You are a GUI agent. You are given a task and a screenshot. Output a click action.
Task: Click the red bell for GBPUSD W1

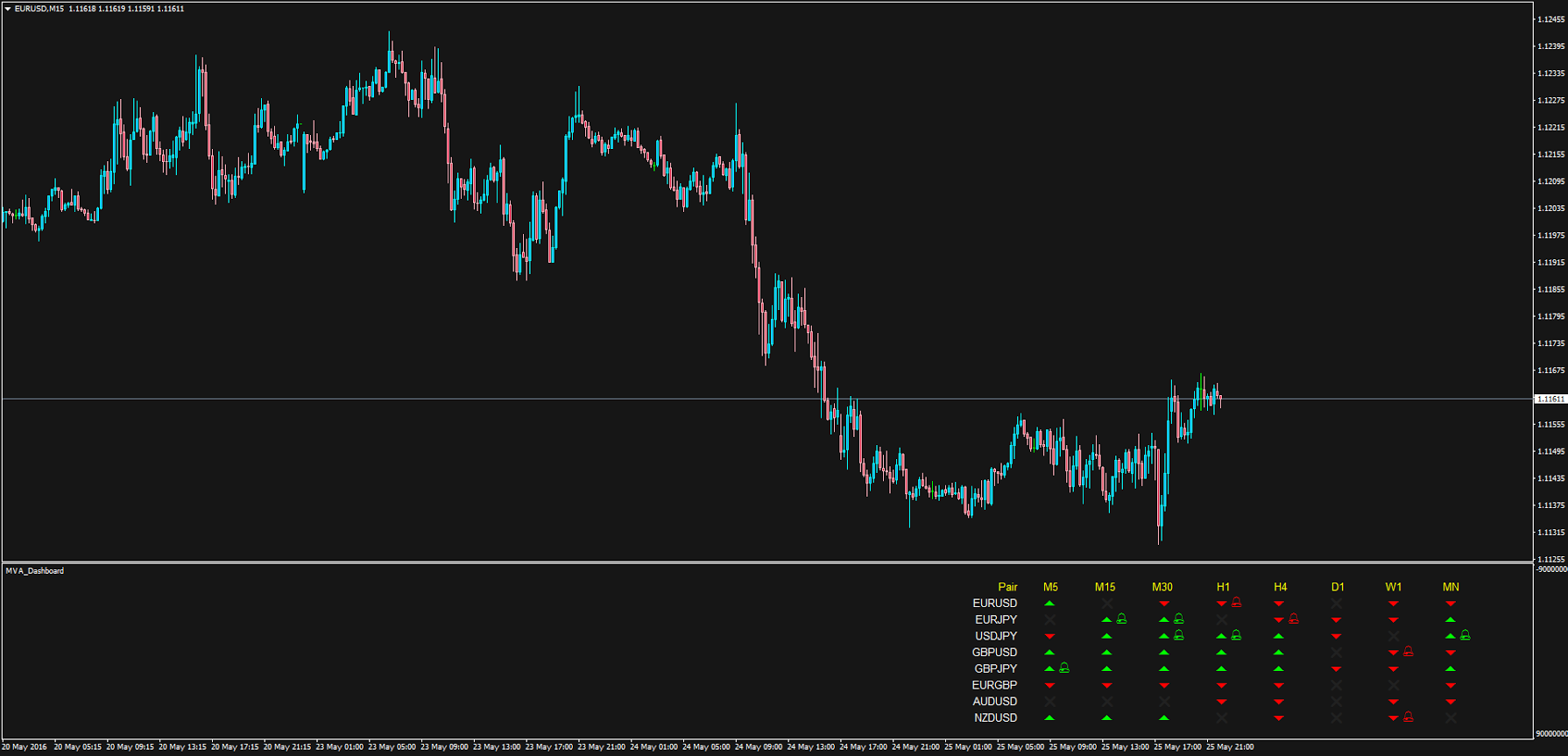click(x=1409, y=652)
